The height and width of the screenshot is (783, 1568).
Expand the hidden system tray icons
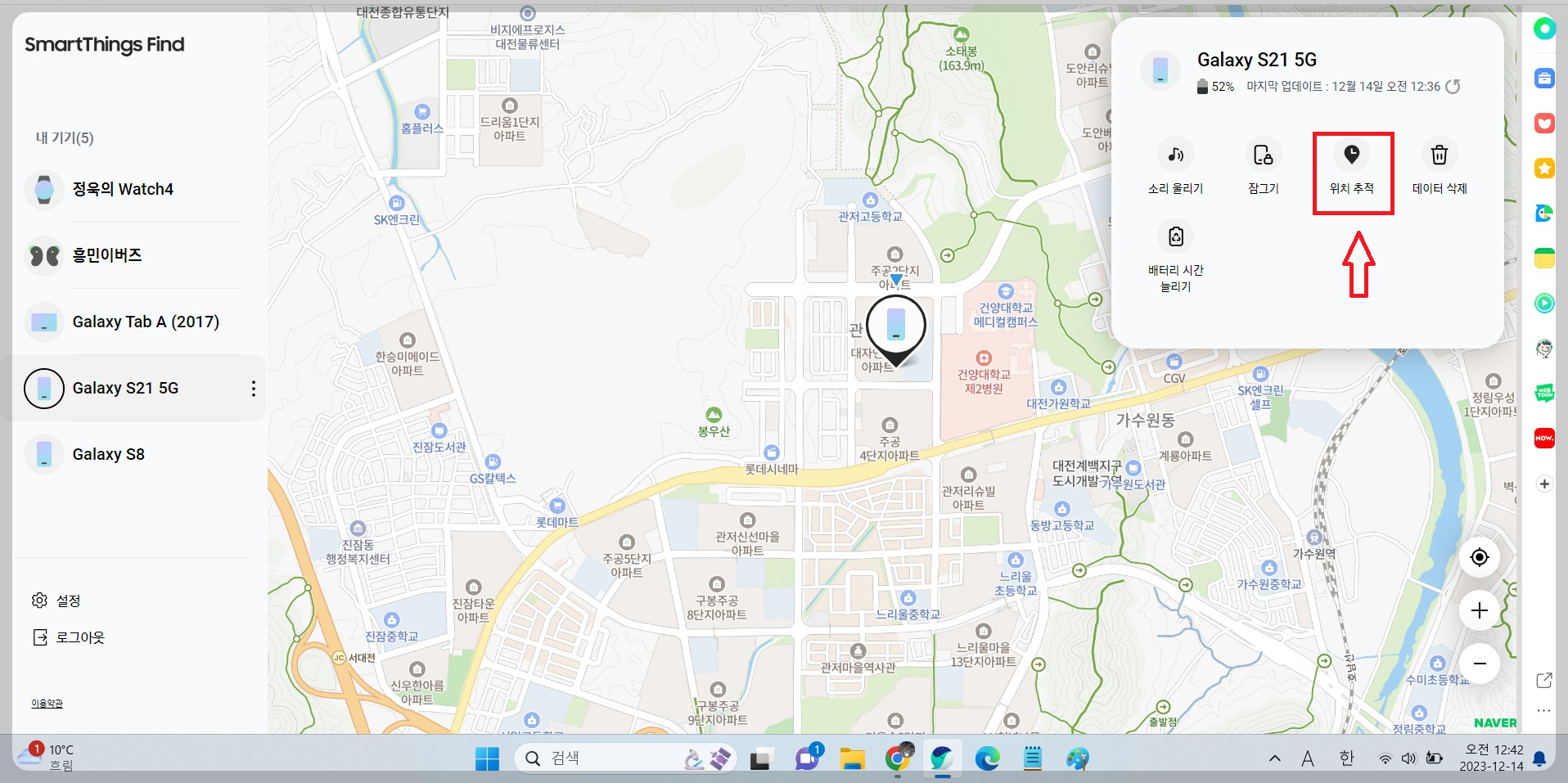tap(1274, 758)
